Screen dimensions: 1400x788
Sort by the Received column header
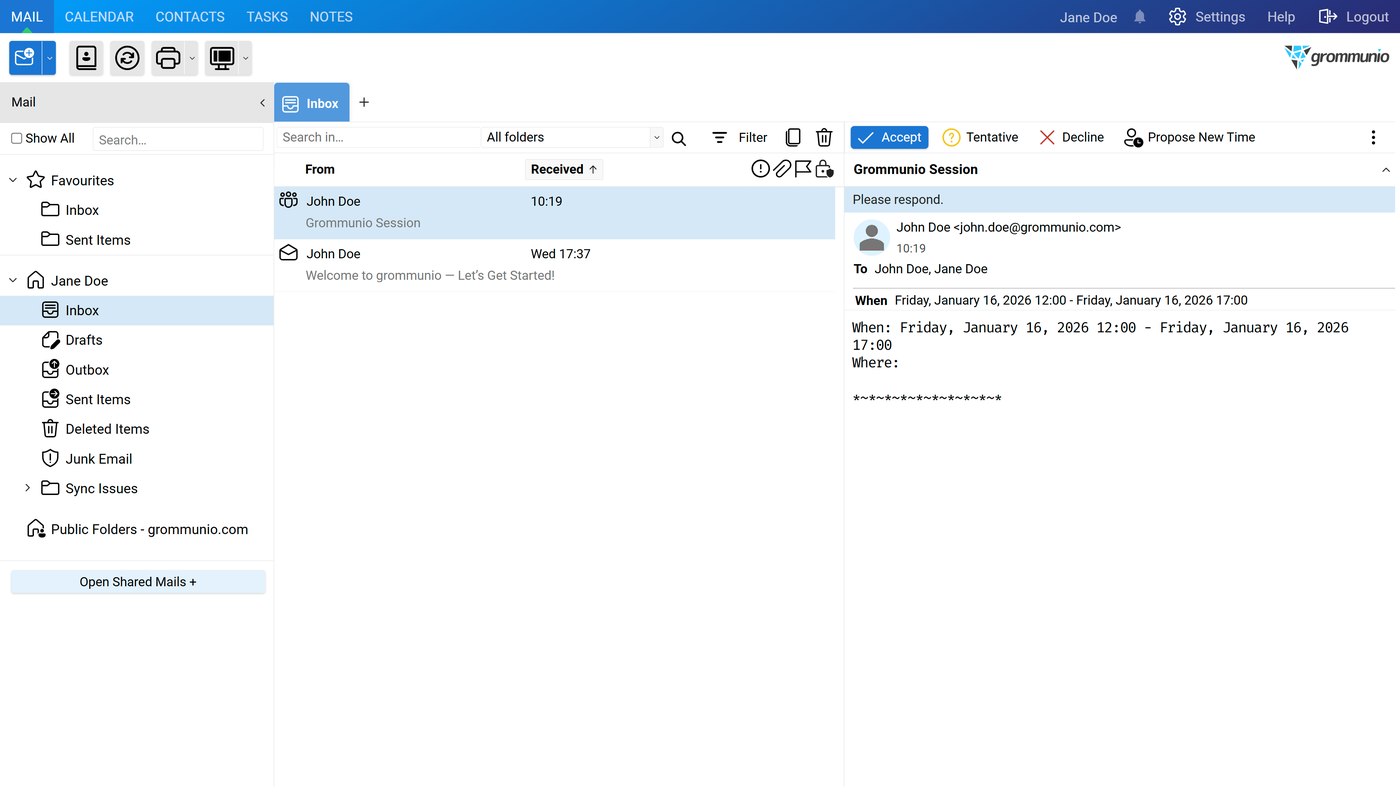[564, 169]
